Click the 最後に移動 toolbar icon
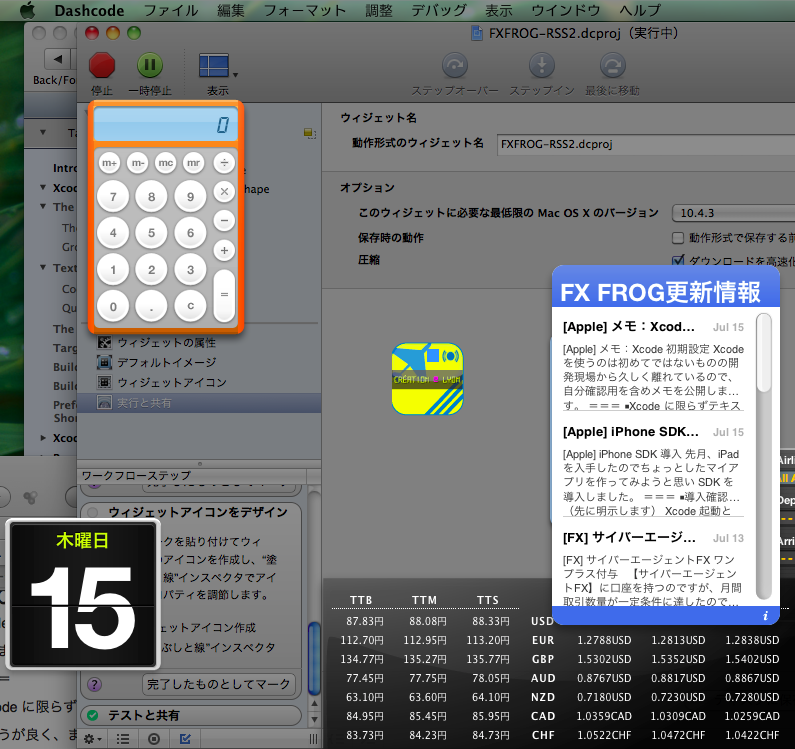Screen dimensions: 795x749 613,66
